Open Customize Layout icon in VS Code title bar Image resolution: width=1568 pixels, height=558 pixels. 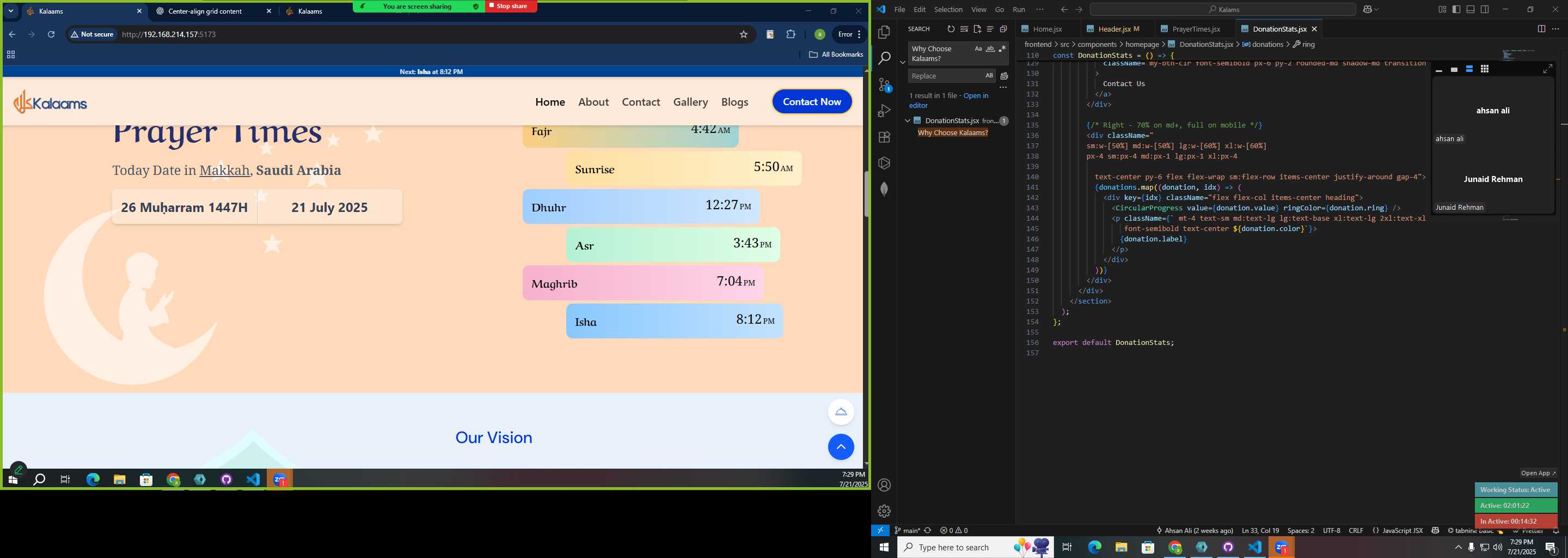coord(1442,9)
